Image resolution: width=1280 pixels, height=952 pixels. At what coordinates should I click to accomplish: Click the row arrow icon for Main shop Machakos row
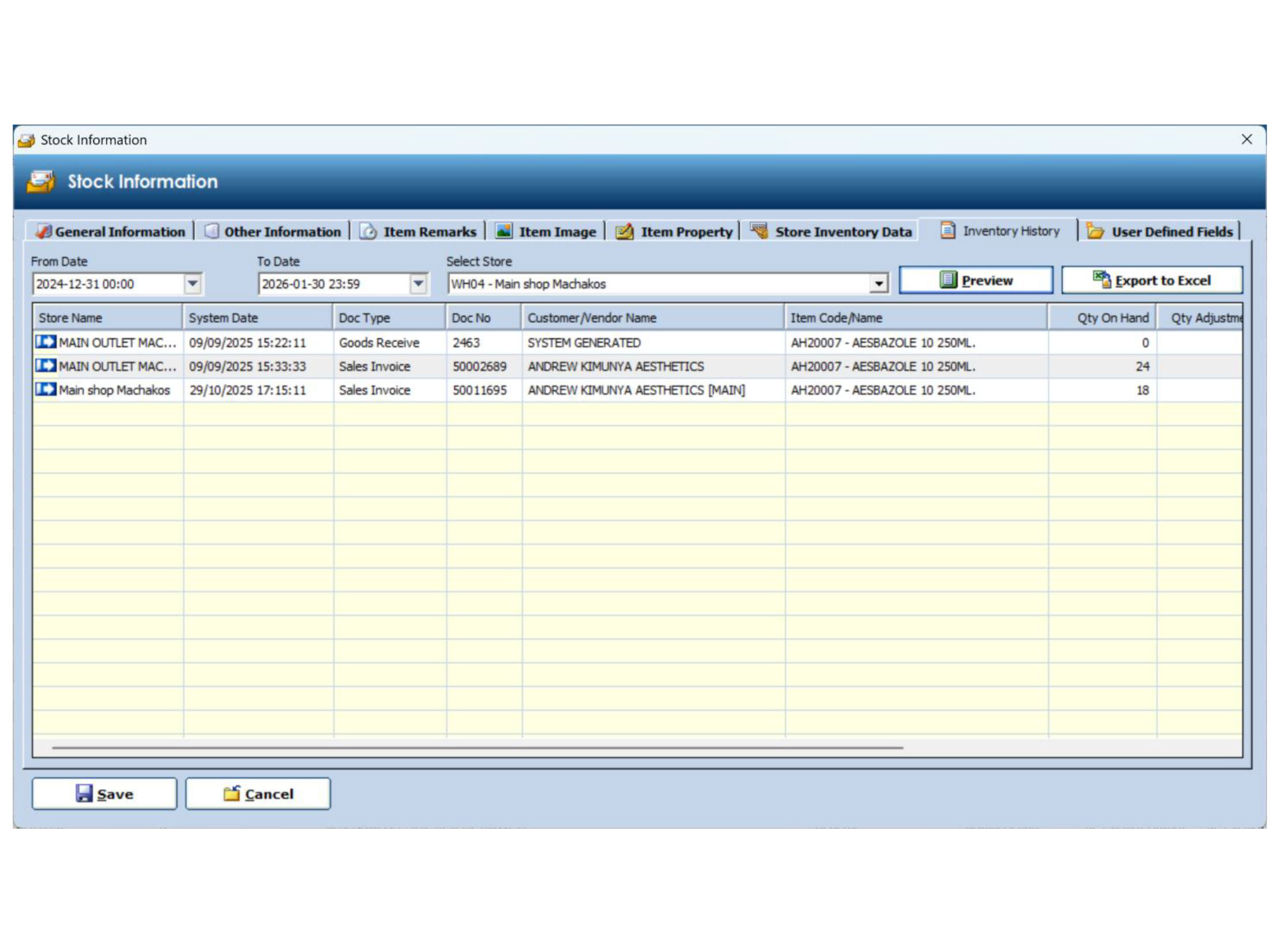point(46,389)
